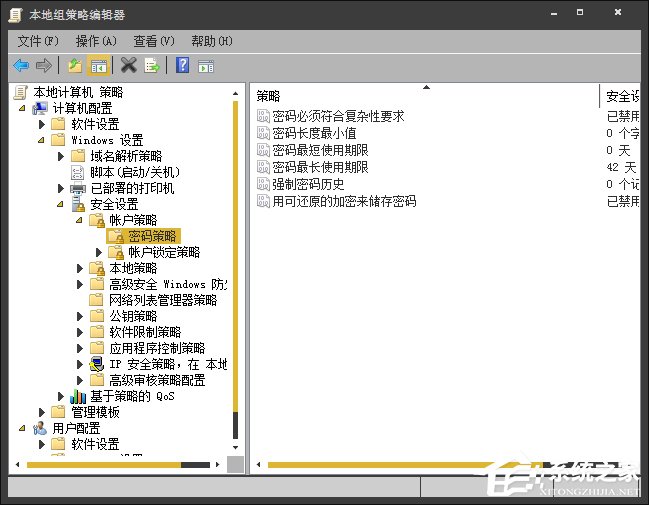This screenshot has height=505, width=649.
Task: Open the 文件(F) menu
Action: (38, 41)
